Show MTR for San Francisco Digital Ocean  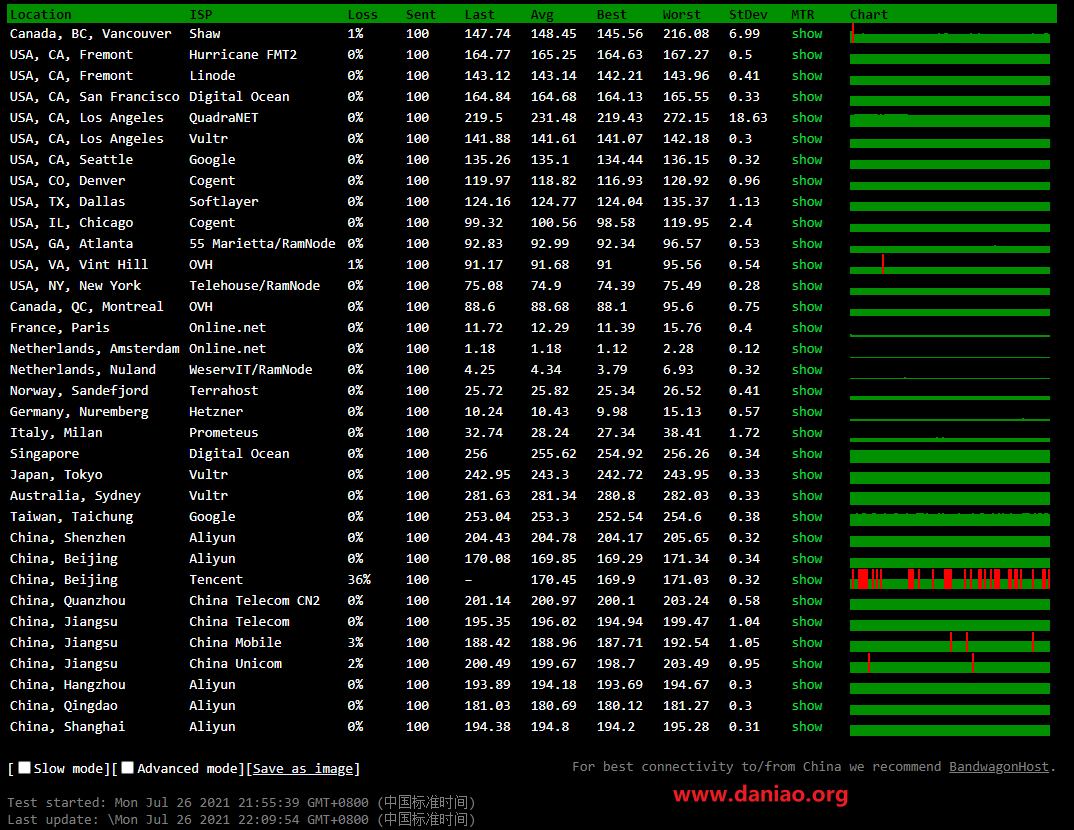coord(807,97)
